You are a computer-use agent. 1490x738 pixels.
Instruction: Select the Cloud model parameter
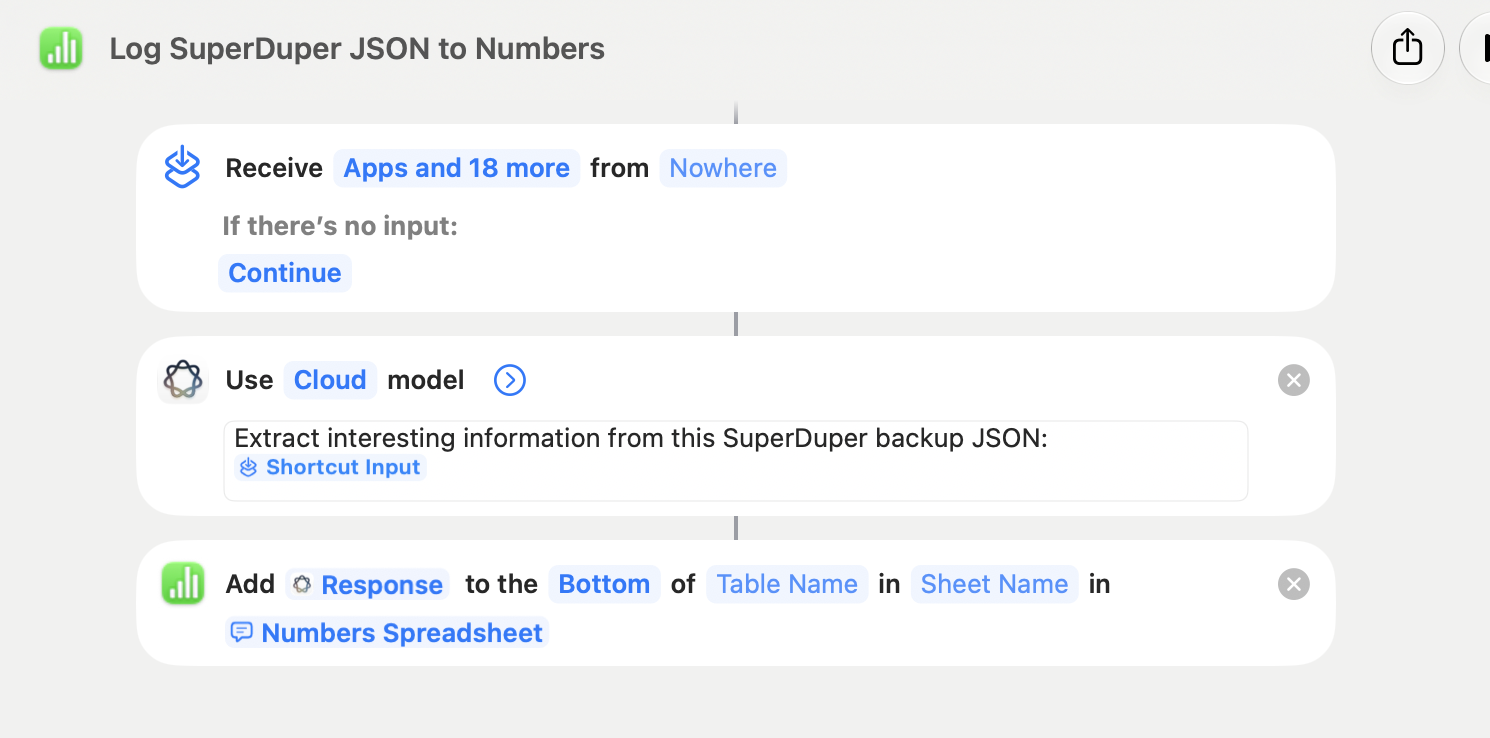330,380
